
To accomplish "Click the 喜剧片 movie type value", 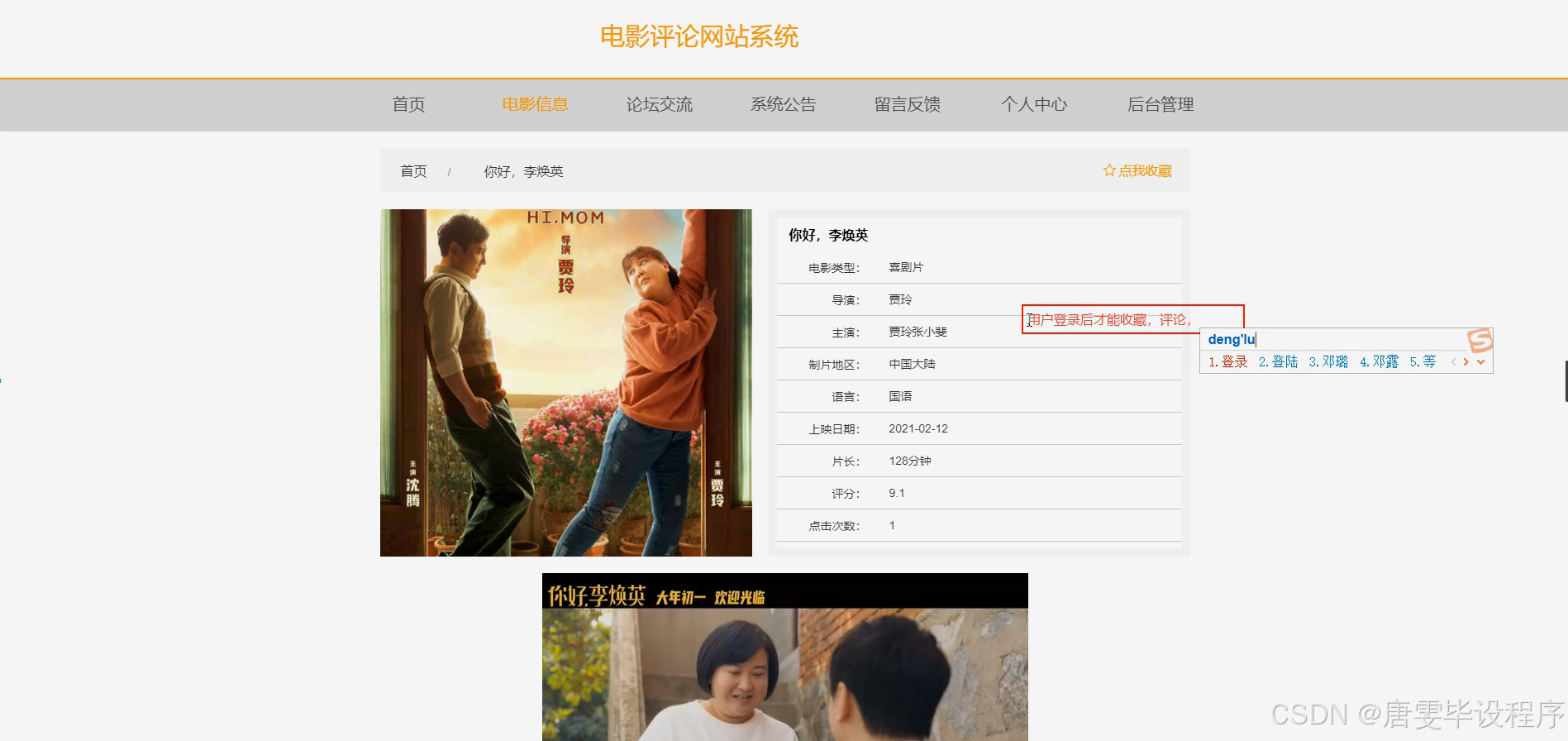I will pos(906,267).
